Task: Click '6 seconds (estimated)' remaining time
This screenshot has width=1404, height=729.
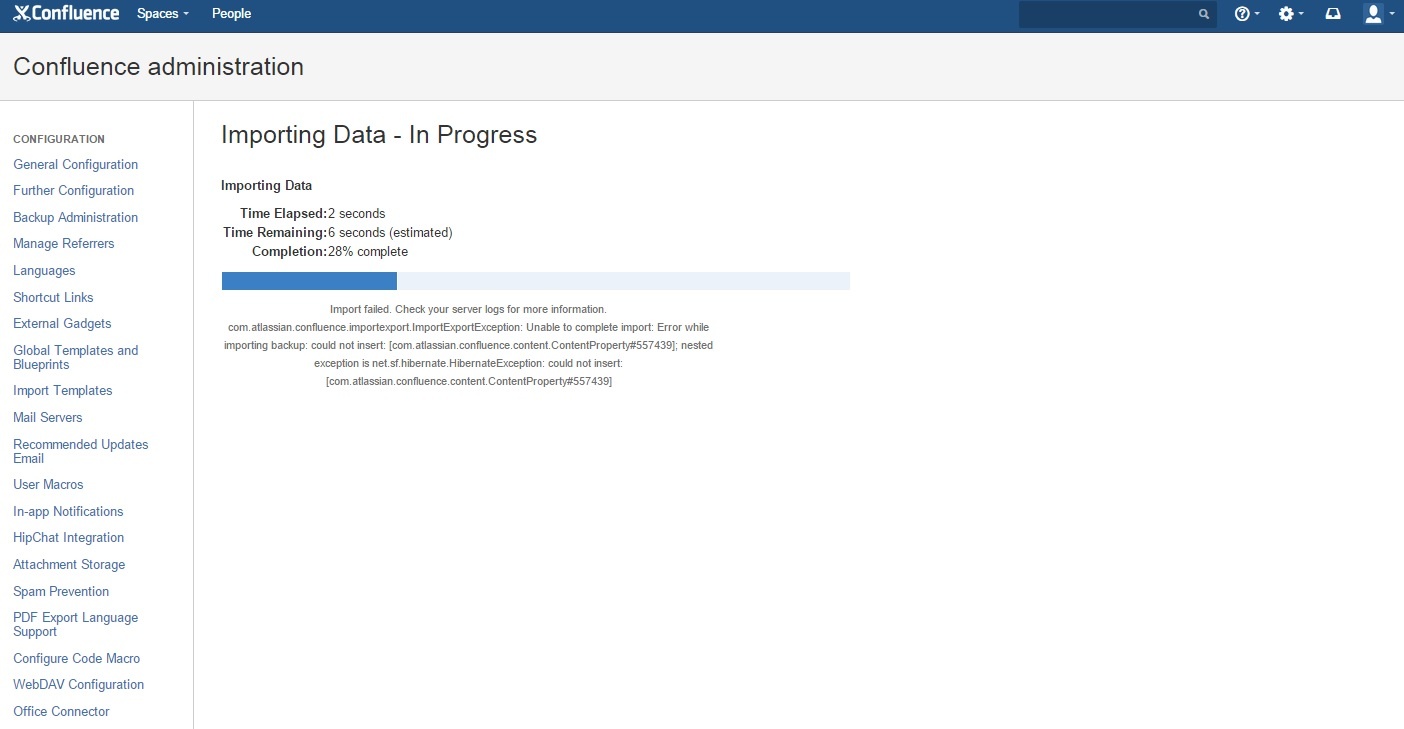Action: coord(390,232)
